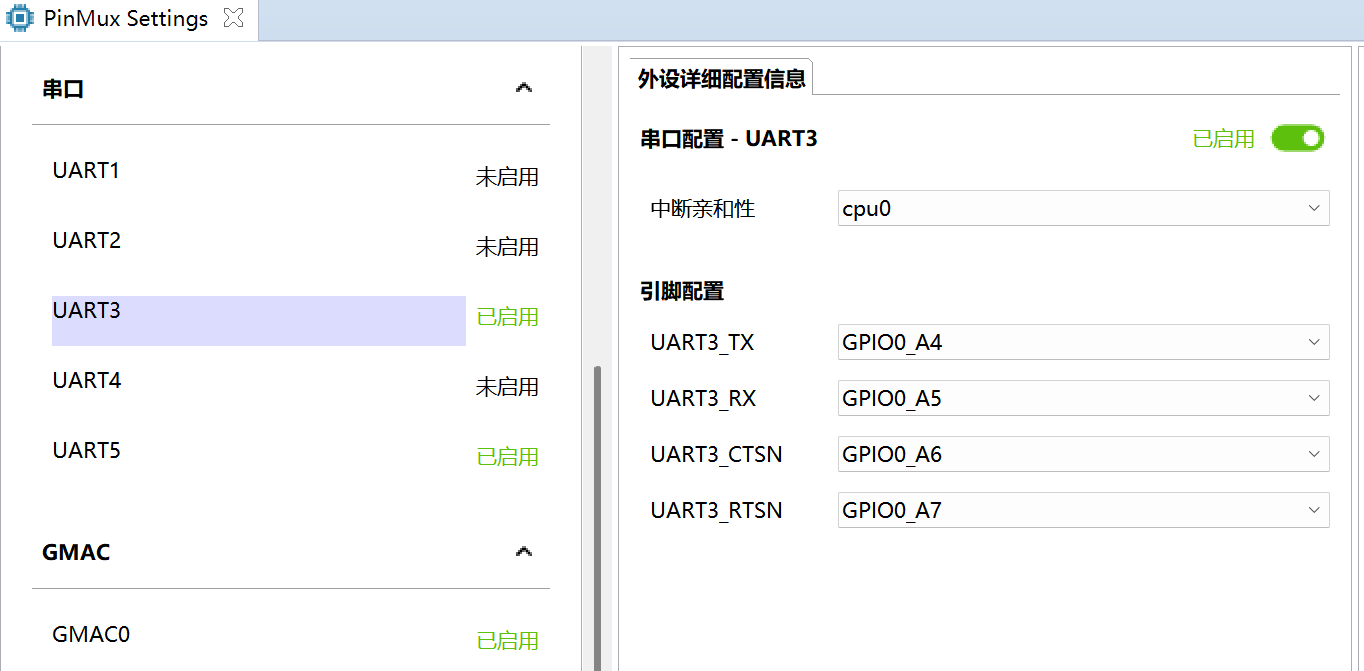Click the left panel vertical scrollbar thumb
This screenshot has width=1364, height=671.
598,518
